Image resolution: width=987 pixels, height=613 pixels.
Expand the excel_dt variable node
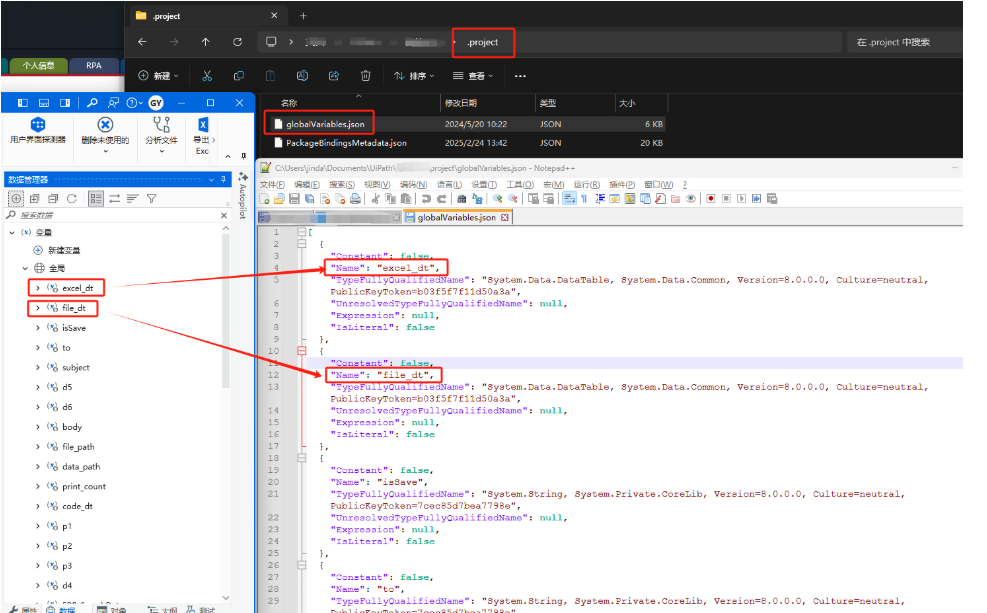click(x=37, y=288)
